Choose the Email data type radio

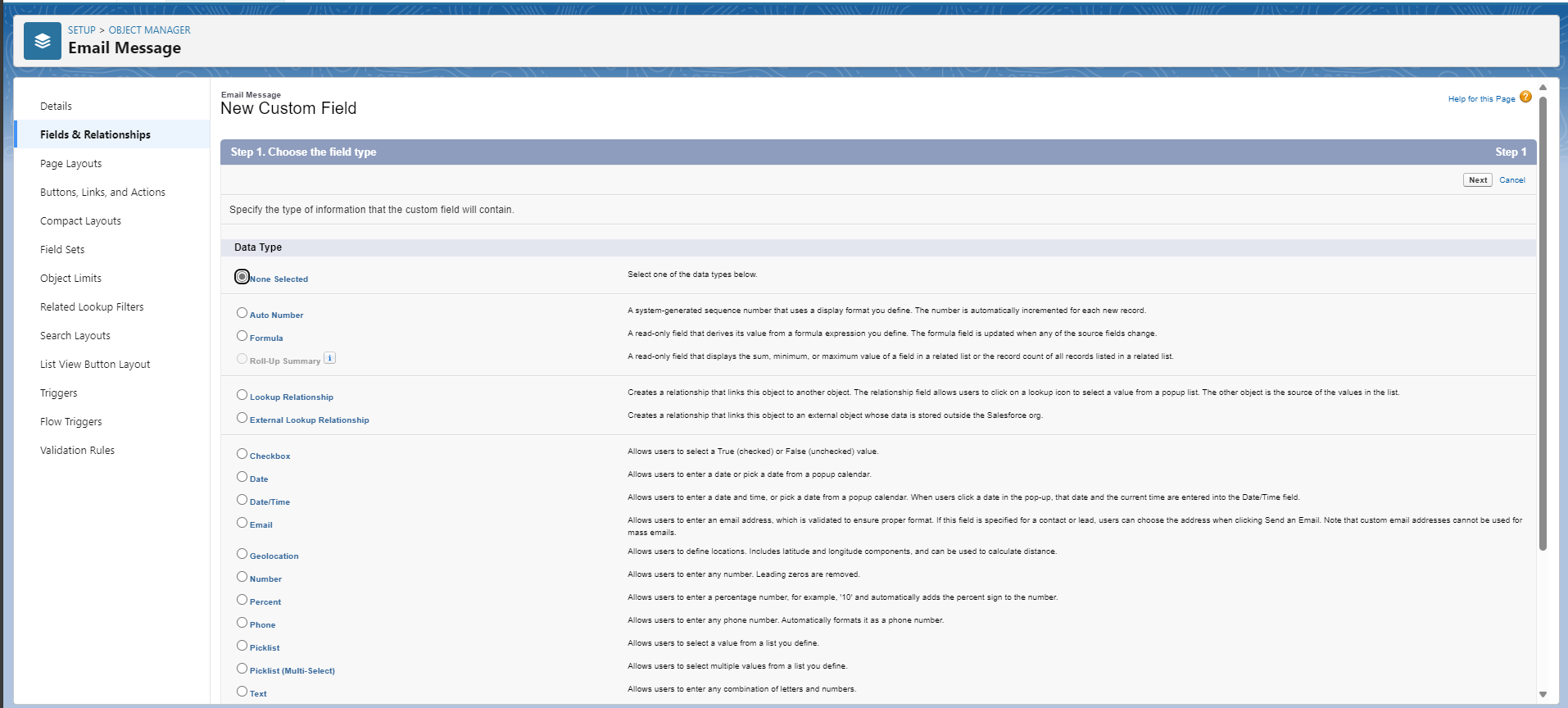point(242,523)
